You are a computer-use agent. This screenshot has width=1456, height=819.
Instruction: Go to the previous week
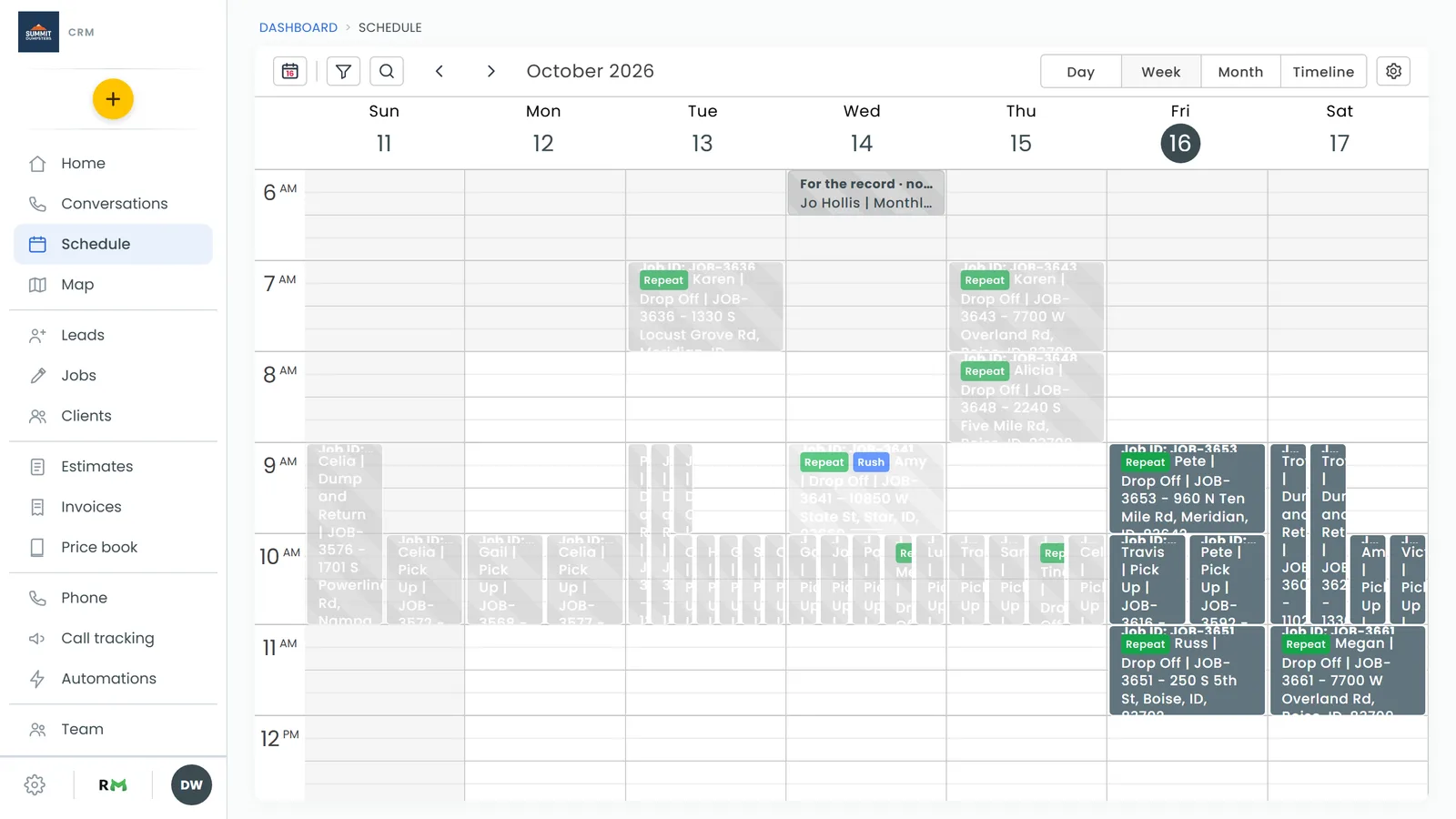click(x=440, y=71)
